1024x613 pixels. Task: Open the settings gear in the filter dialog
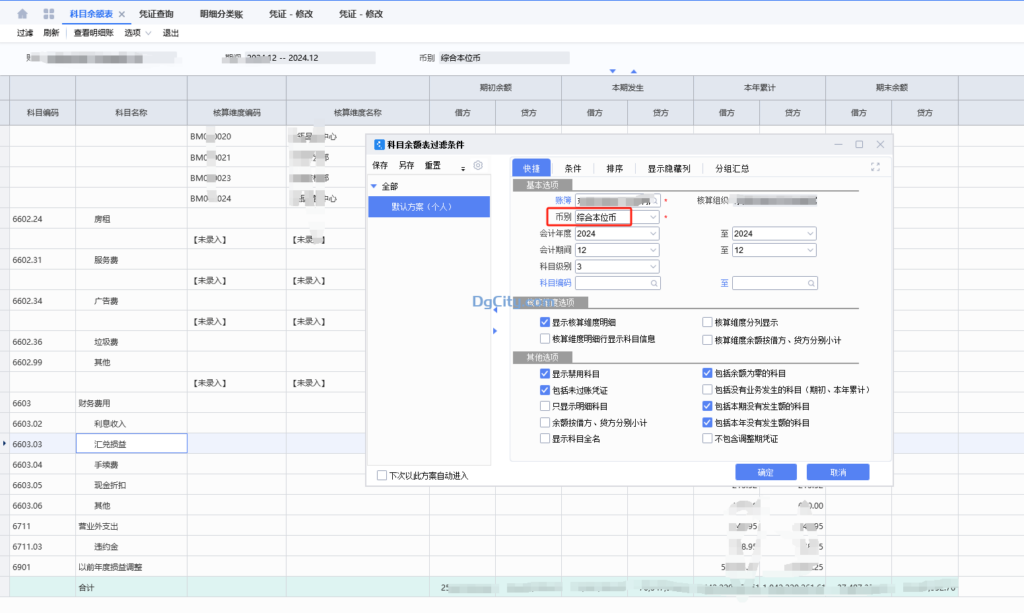tap(478, 165)
